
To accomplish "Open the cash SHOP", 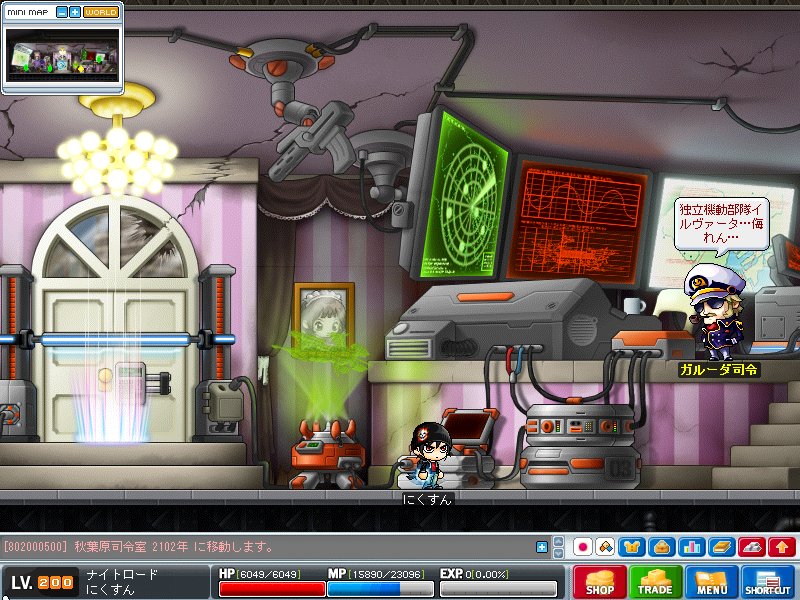I will [599, 582].
